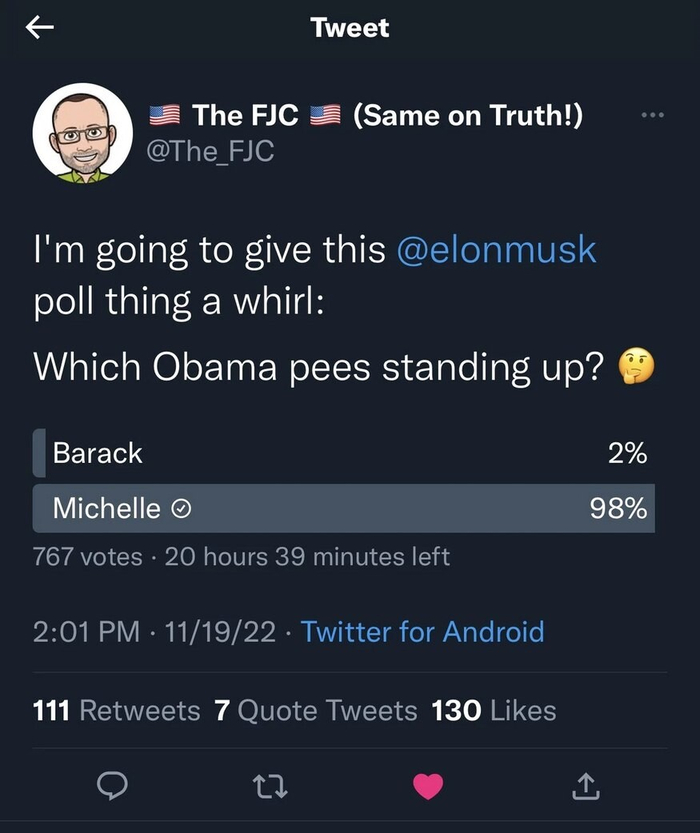This screenshot has width=700, height=833.
Task: Click the @elonmusk mention link
Action: point(497,249)
